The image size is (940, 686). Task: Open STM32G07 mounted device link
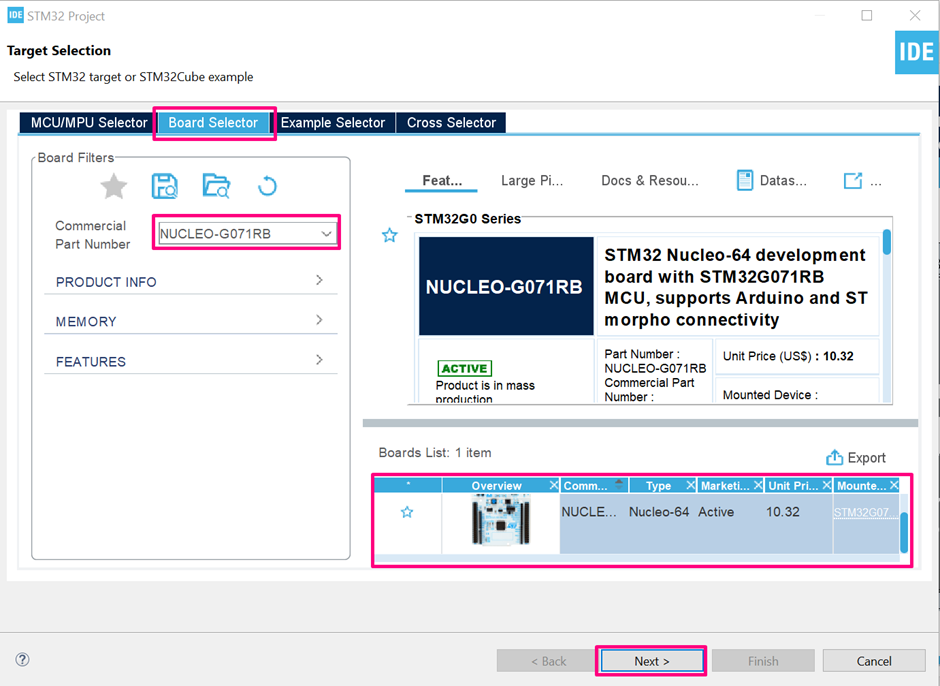click(x=865, y=512)
